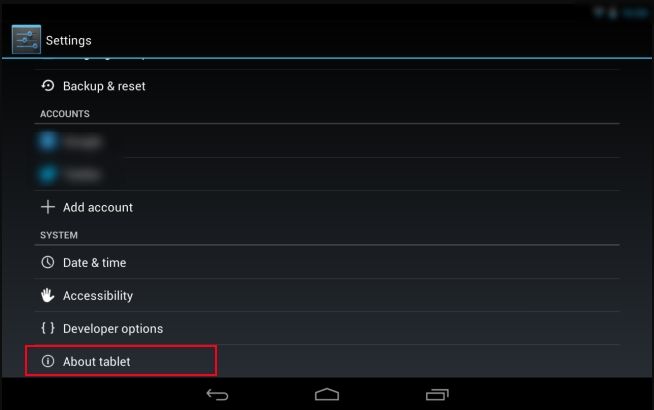Click the Backup & reset circular arrow icon

[48, 86]
